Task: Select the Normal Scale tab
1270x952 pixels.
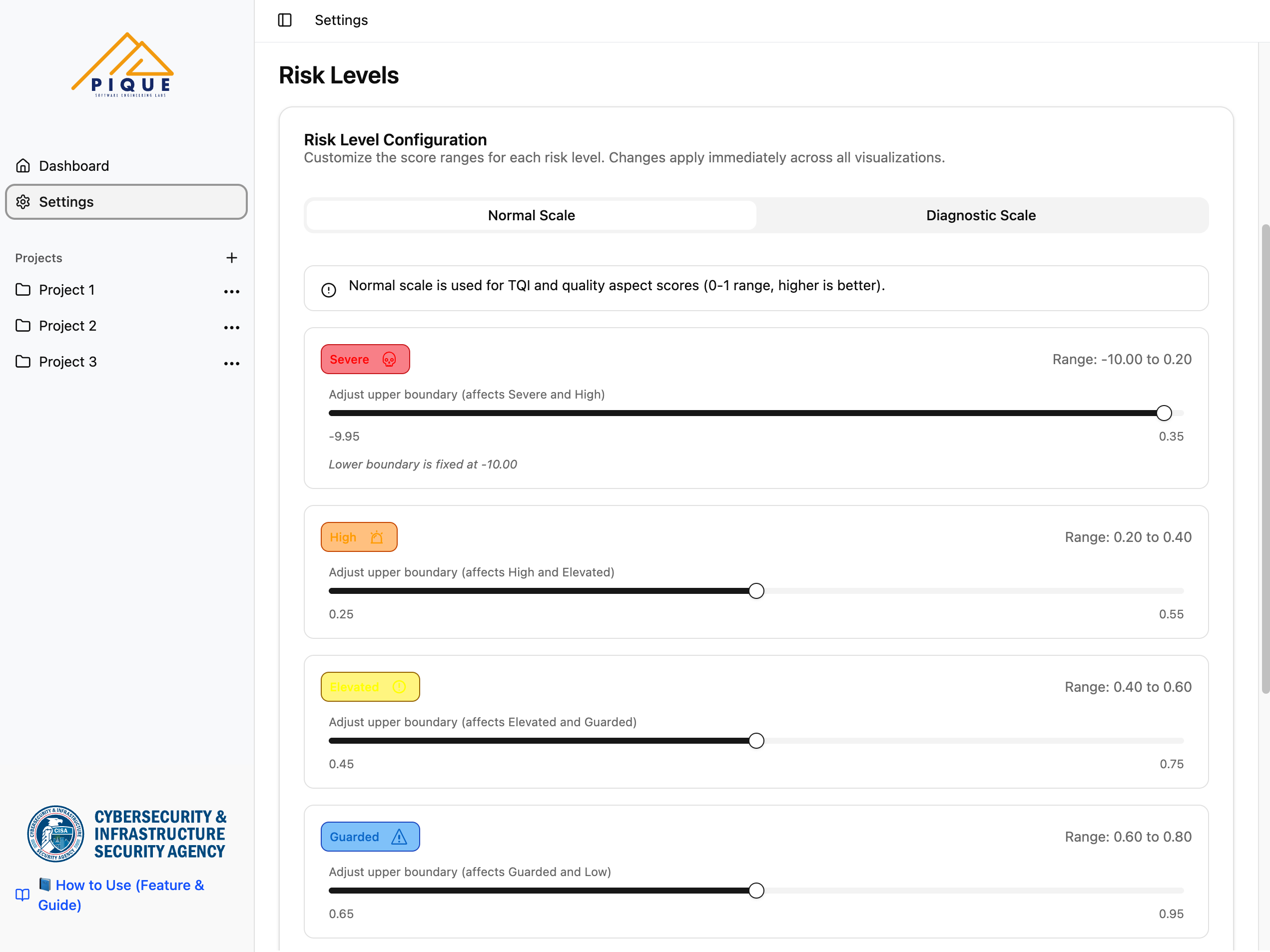Action: (531, 215)
